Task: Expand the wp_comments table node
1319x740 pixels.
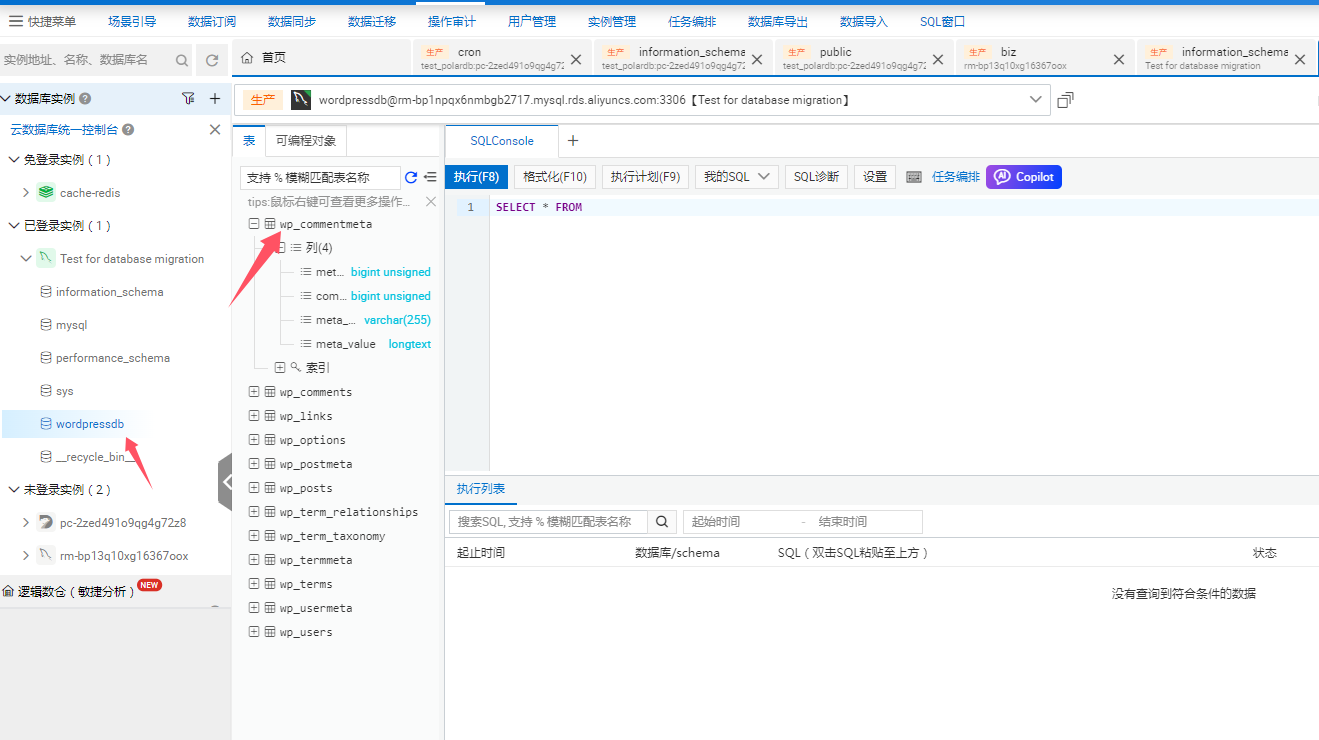Action: tap(254, 392)
